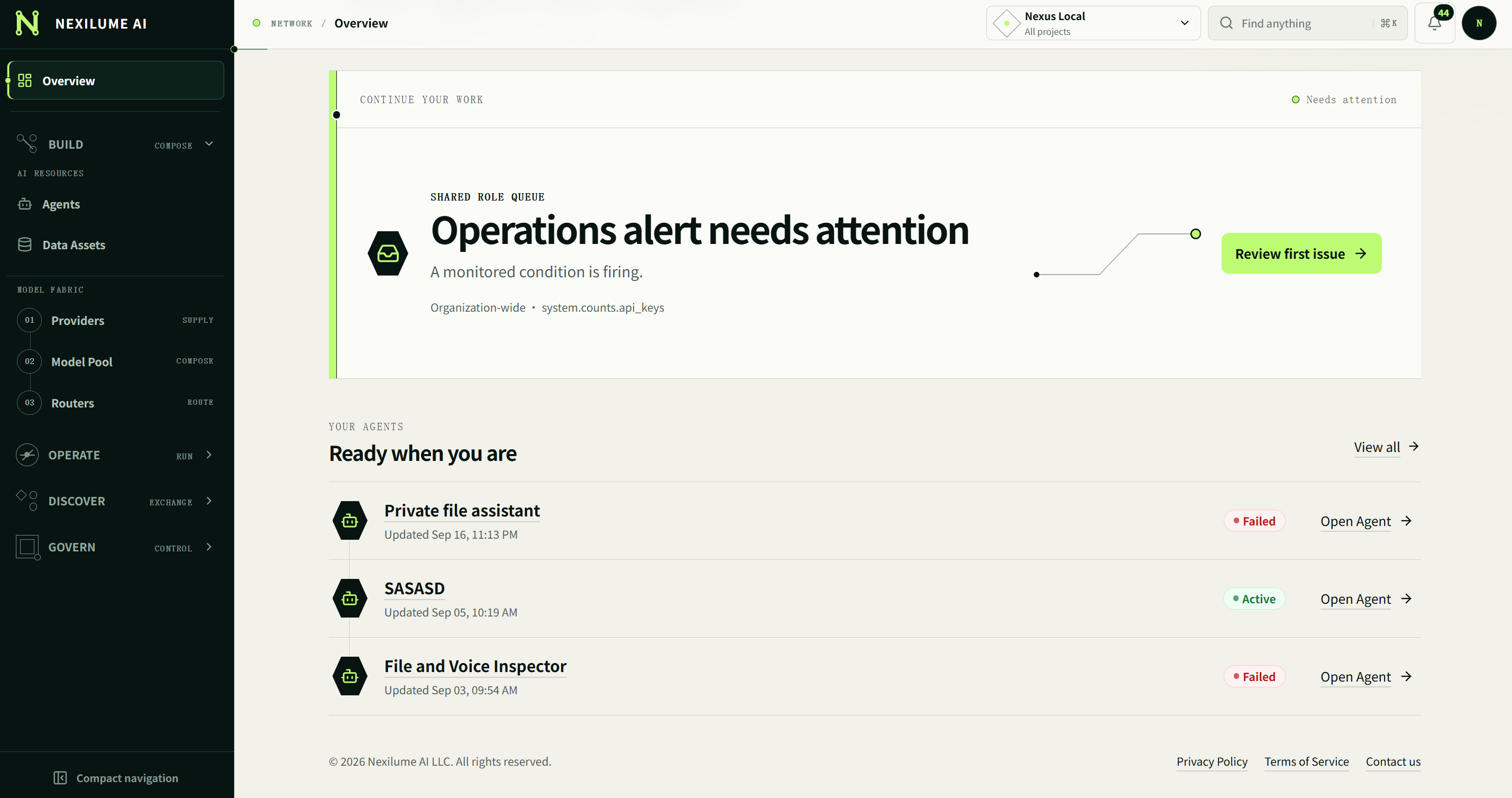This screenshot has width=1512, height=798.
Task: Open Data Assets in sidebar
Action: (x=116, y=245)
